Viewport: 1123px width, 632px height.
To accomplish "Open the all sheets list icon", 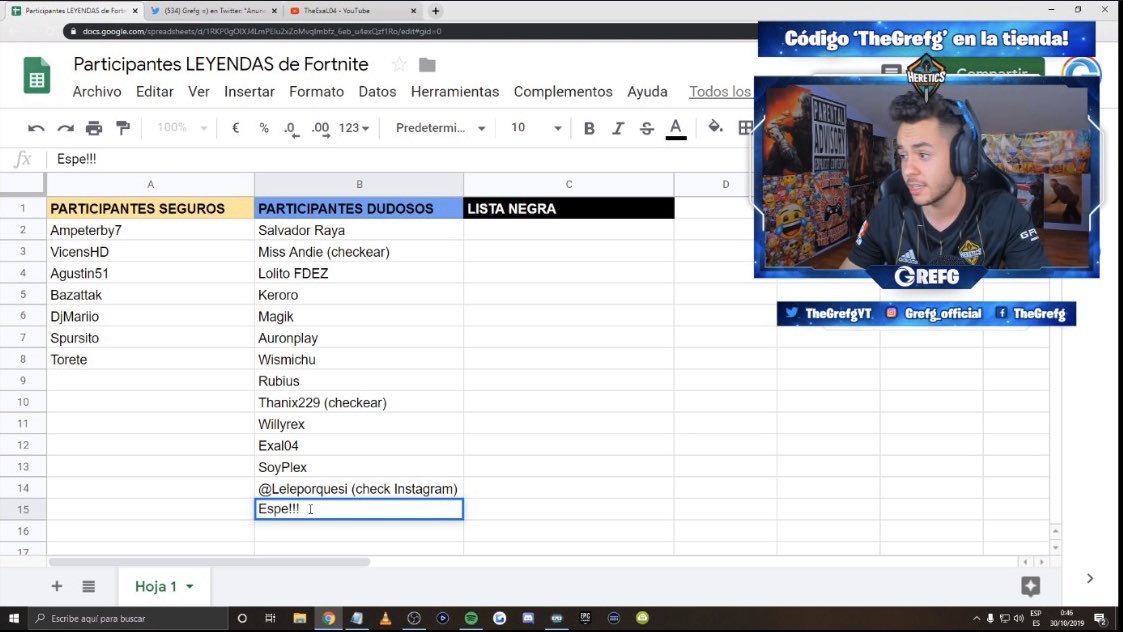I will click(88, 586).
